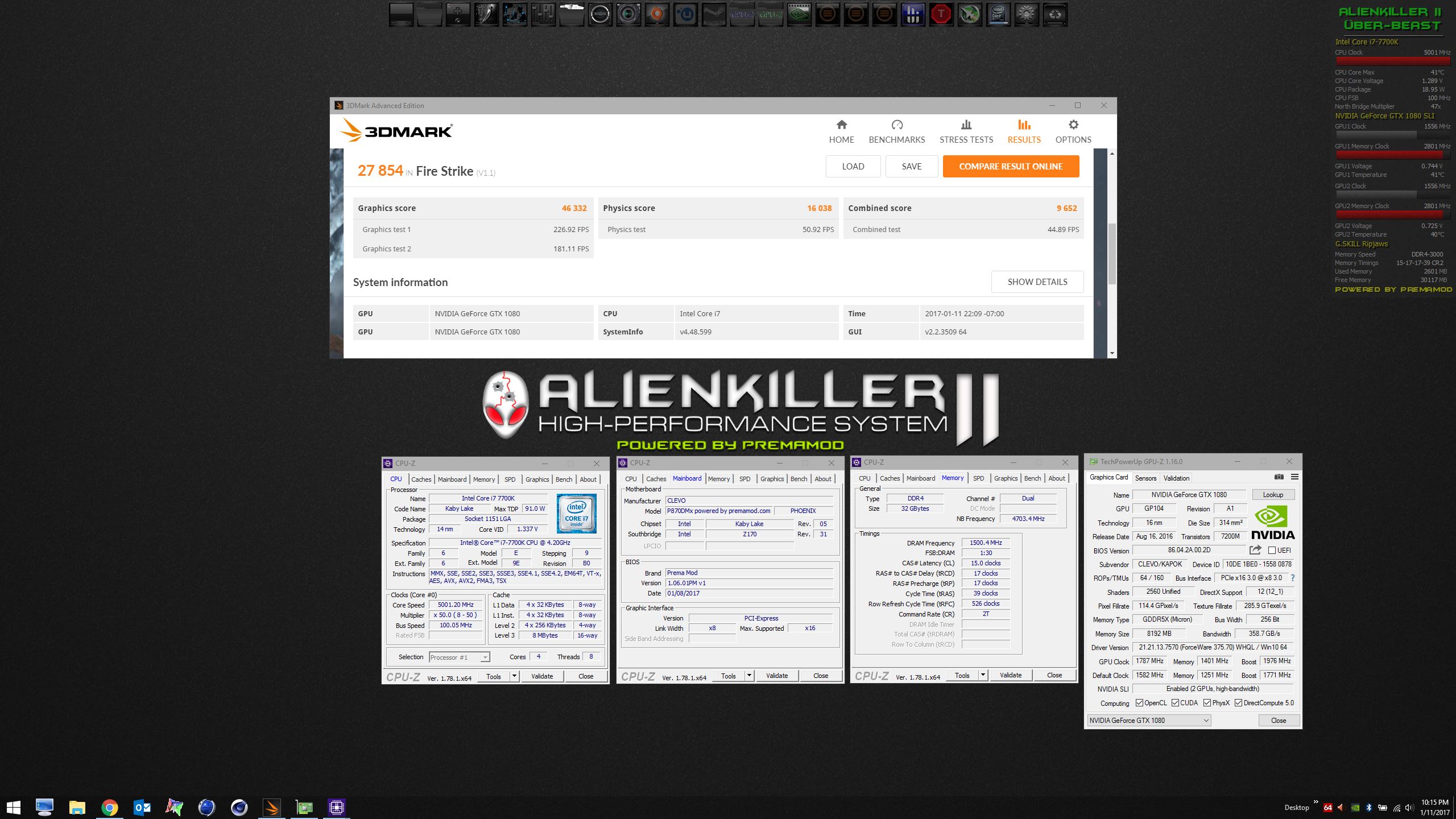
Task: Open 3DMark from the taskbar
Action: tap(272, 807)
